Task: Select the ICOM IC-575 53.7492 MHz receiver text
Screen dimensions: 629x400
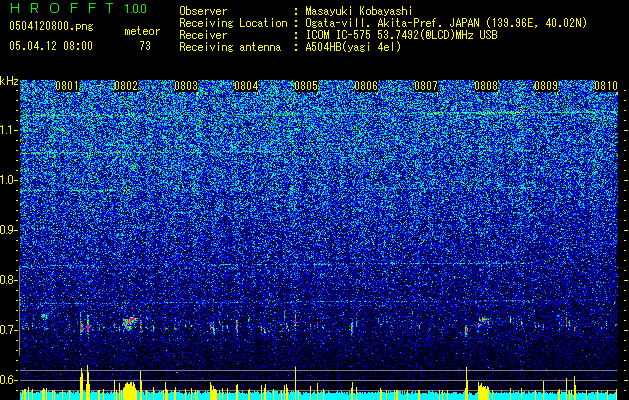Action: [401, 35]
